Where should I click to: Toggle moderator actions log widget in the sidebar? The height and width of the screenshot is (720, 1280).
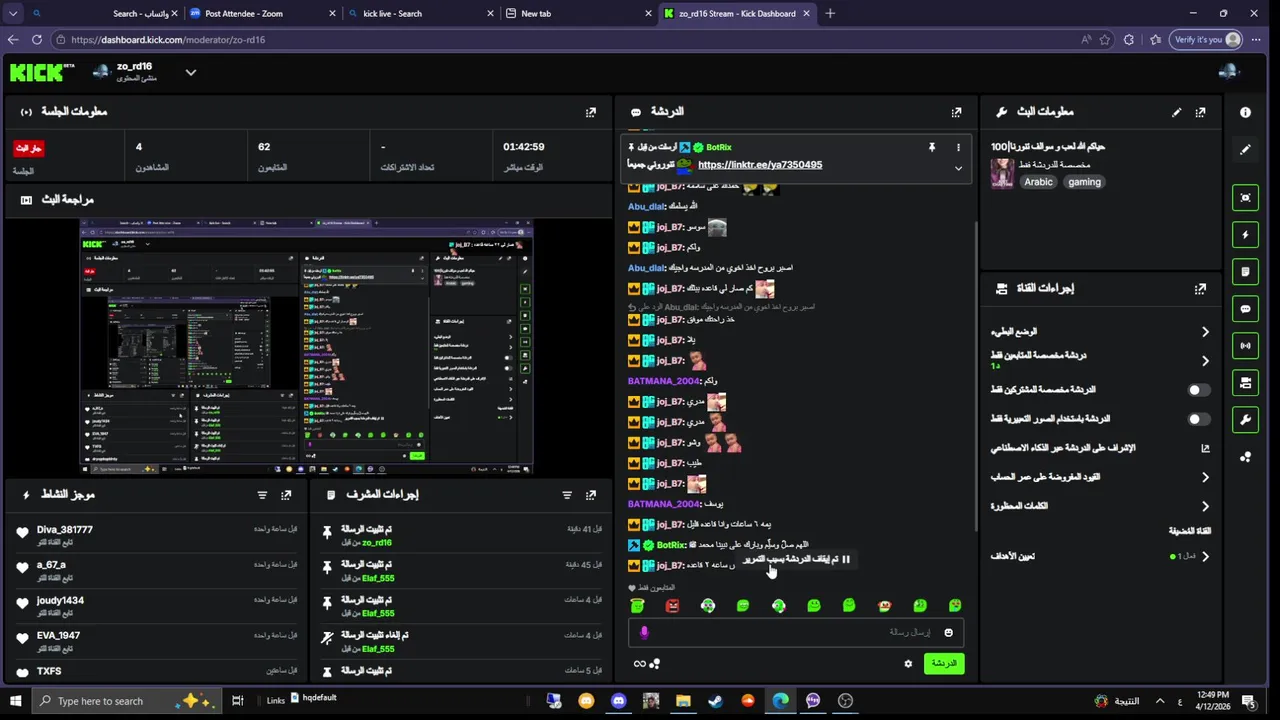click(1245, 271)
